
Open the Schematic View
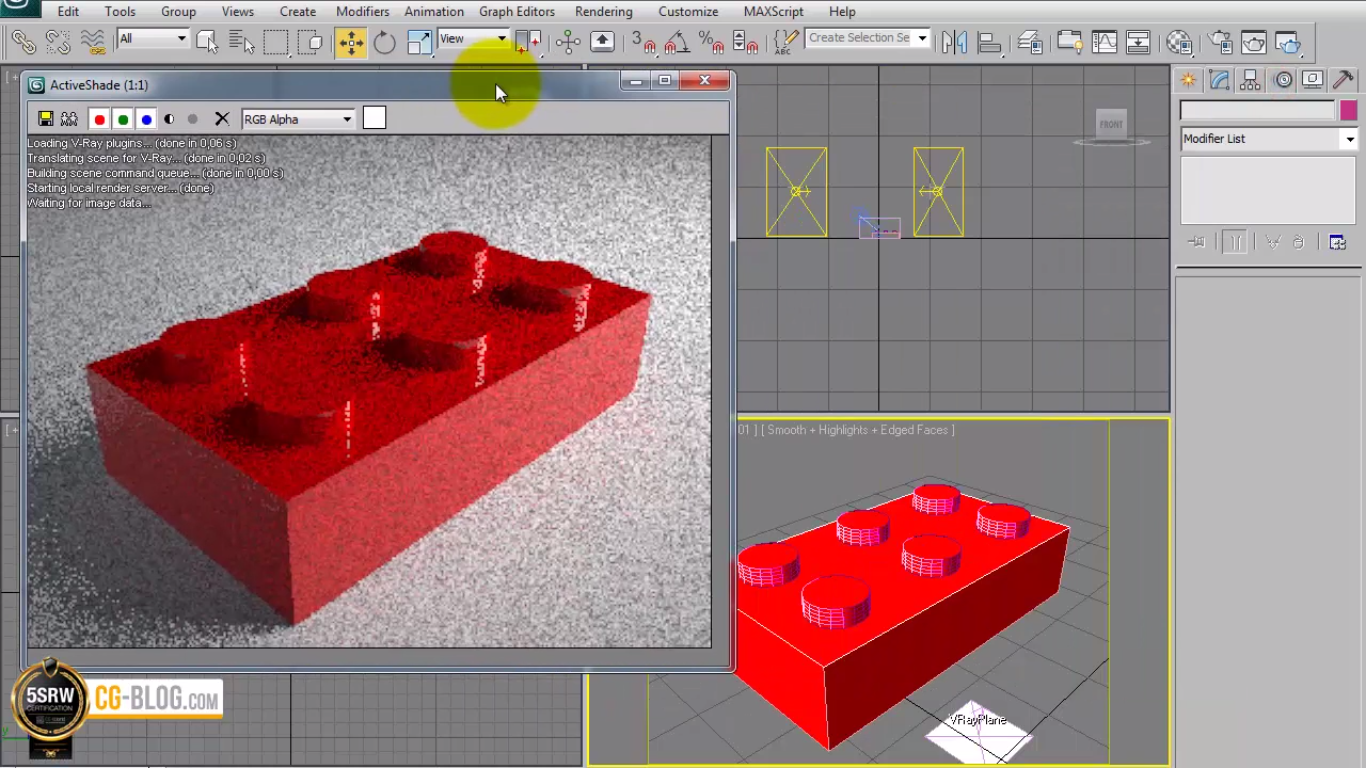pos(1138,42)
